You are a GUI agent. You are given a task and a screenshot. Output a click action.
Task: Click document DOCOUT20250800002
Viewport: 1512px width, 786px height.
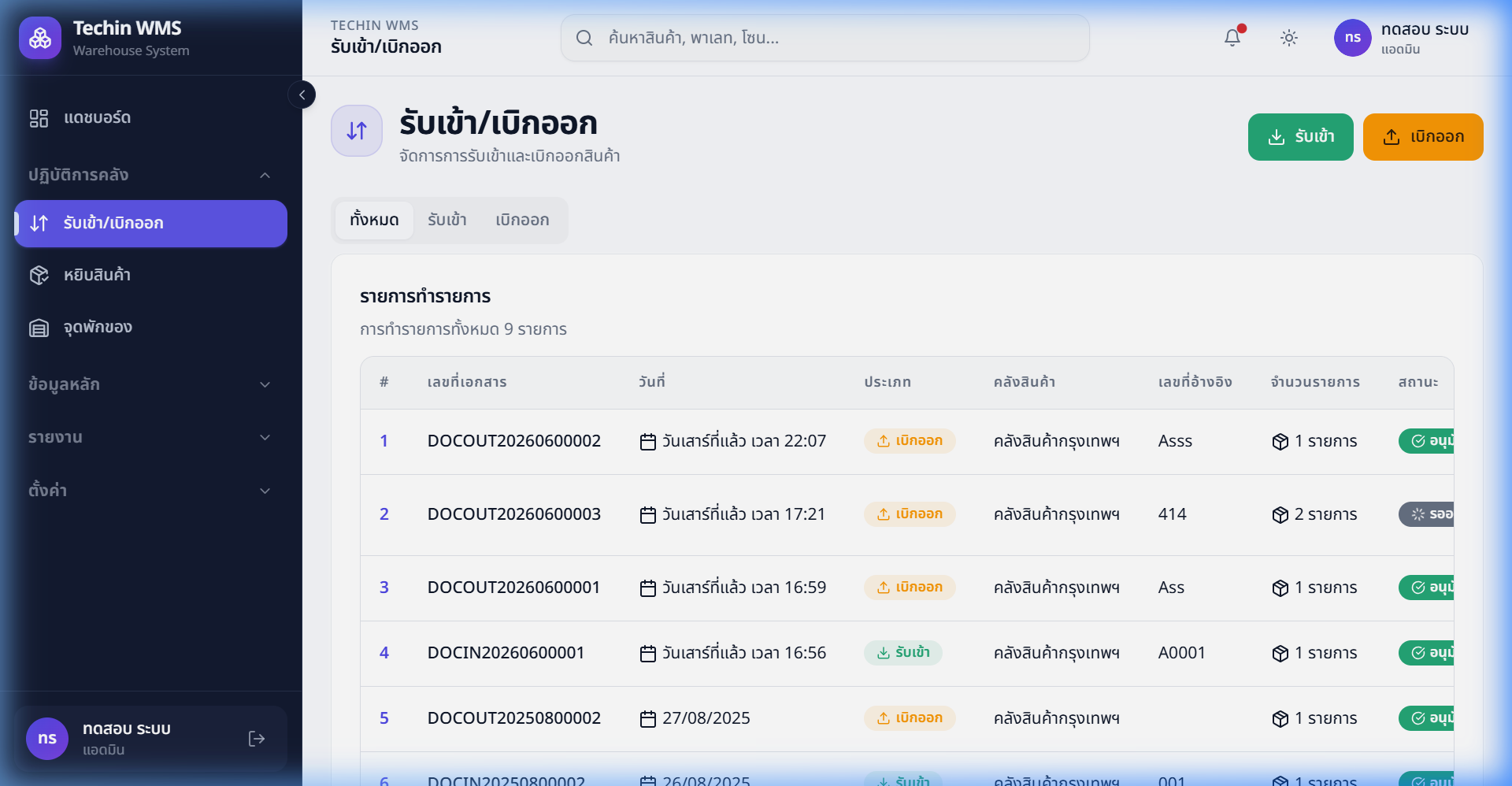[x=514, y=718]
